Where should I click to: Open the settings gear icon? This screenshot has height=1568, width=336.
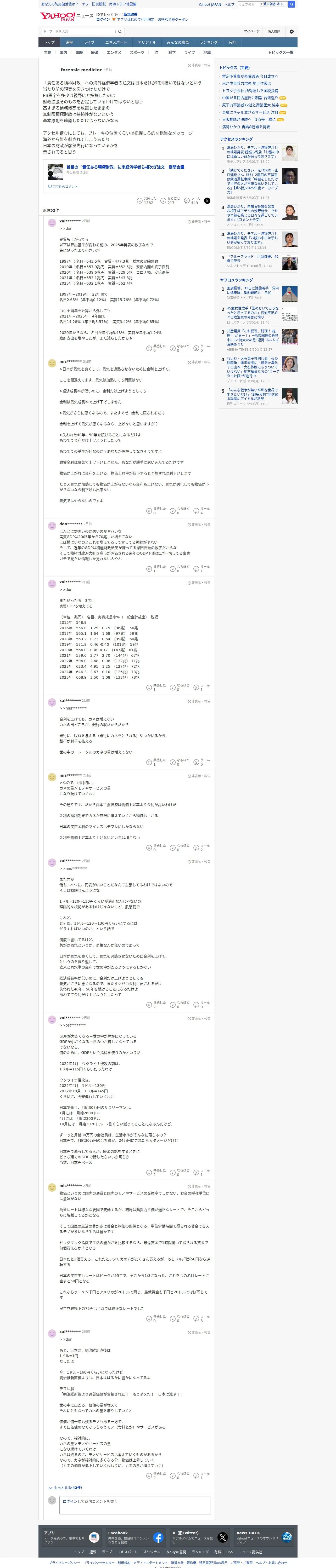pyautogui.click(x=292, y=32)
